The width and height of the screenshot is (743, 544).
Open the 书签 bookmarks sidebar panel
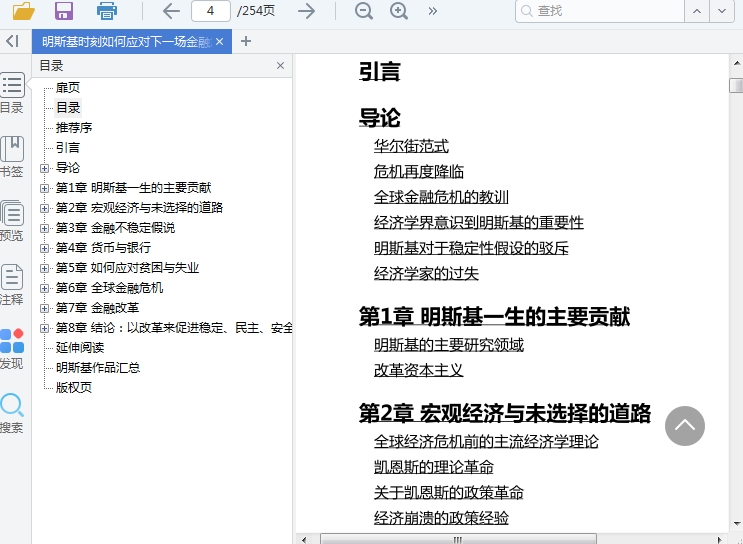coord(12,156)
